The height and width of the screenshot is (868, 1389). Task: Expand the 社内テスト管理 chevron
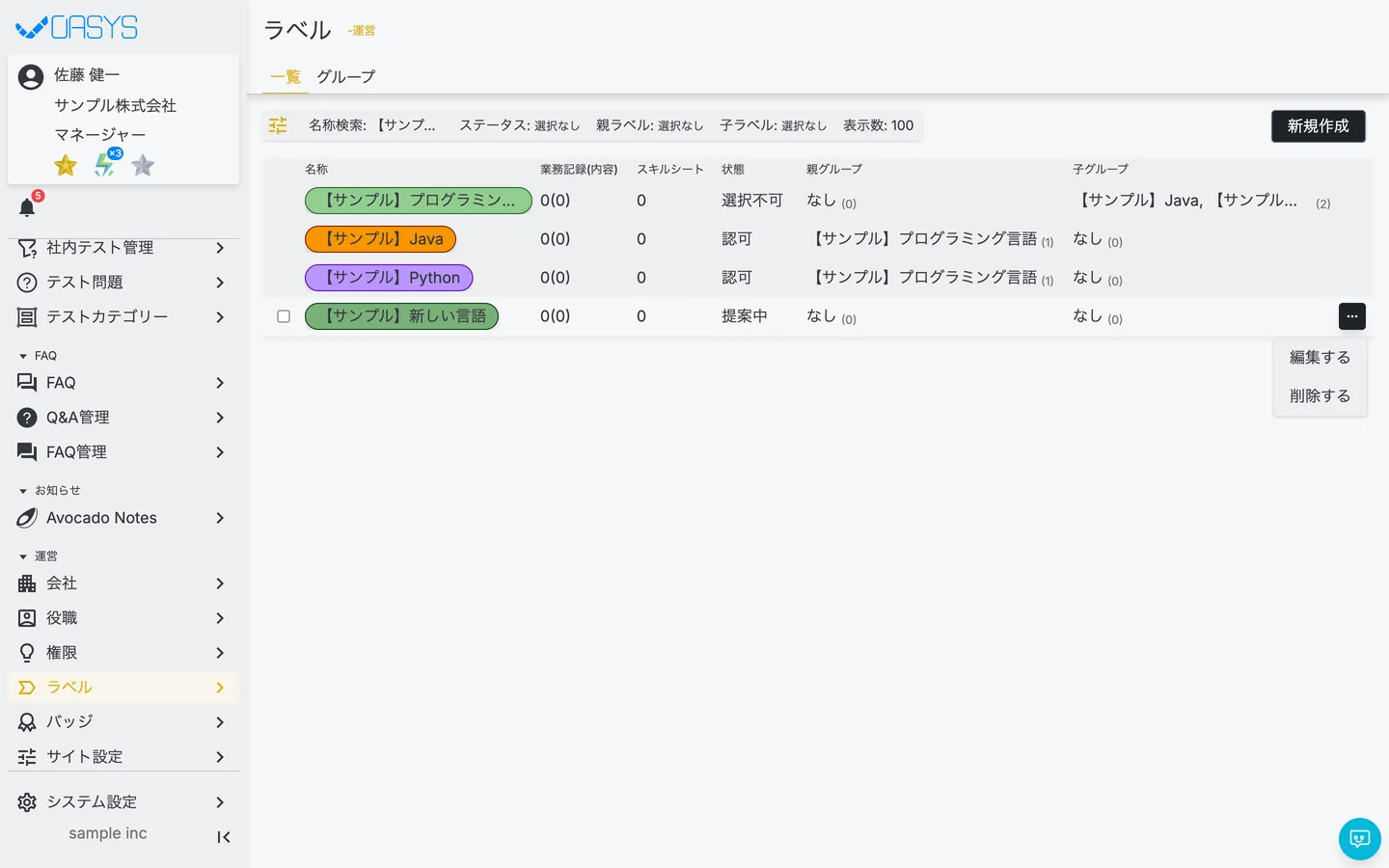[x=220, y=248]
